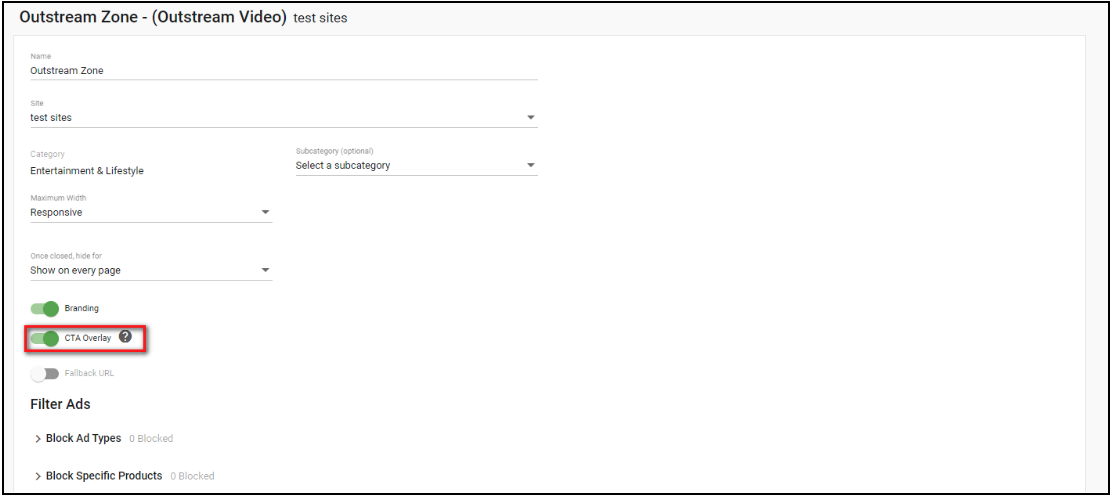Disable the Branding toggle switch

pos(45,308)
